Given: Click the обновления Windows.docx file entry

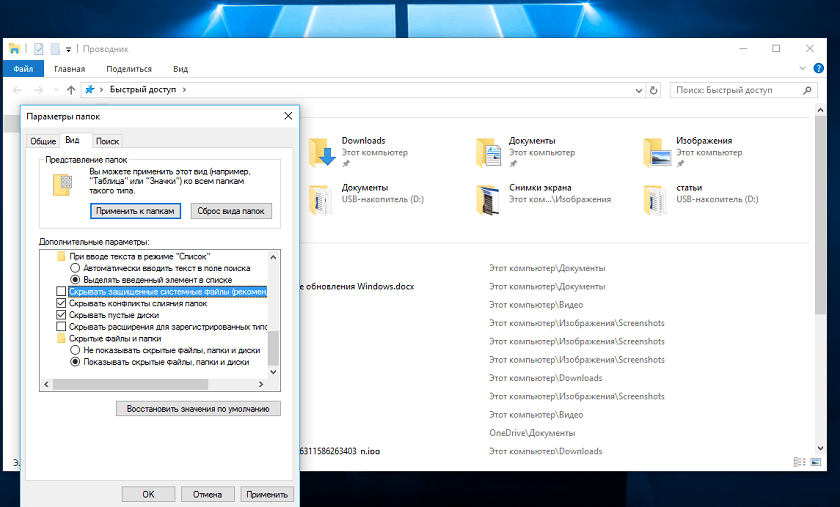Looking at the screenshot, I should (x=357, y=286).
